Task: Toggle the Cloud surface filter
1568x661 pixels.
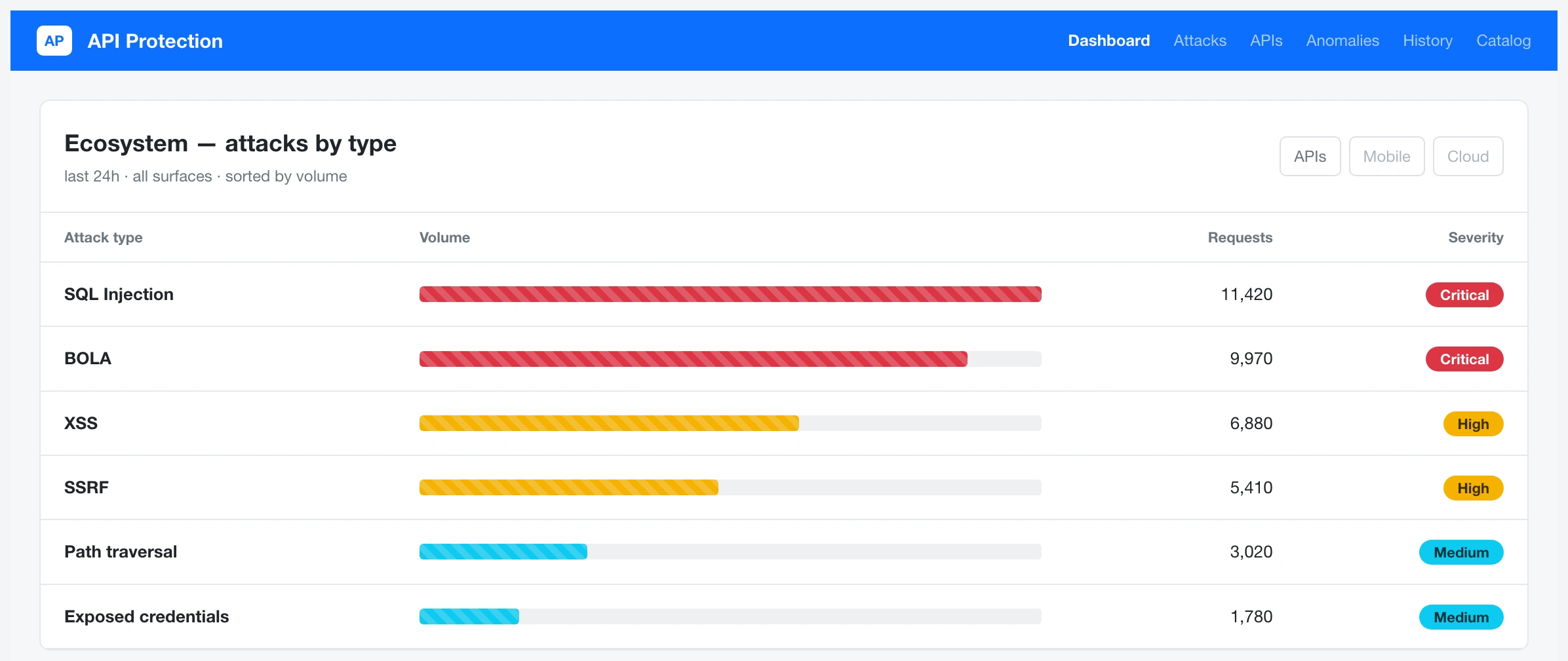Action: click(1468, 157)
